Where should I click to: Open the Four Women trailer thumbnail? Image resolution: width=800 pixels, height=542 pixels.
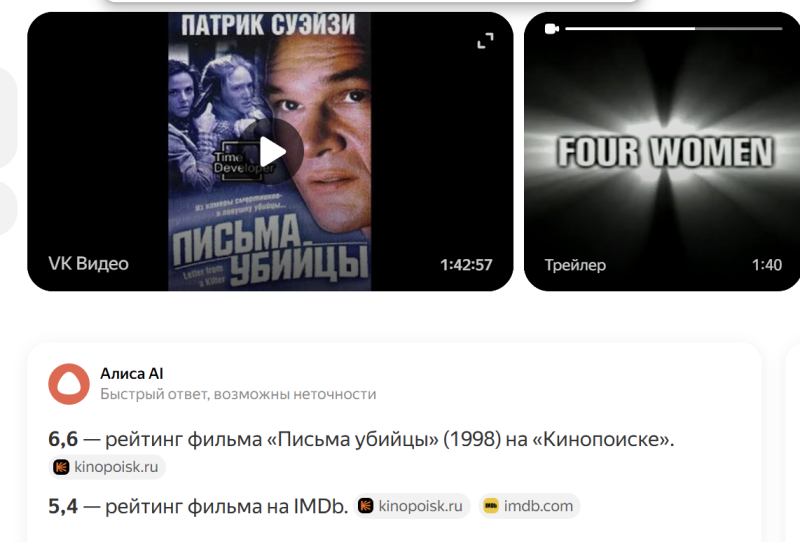click(662, 152)
